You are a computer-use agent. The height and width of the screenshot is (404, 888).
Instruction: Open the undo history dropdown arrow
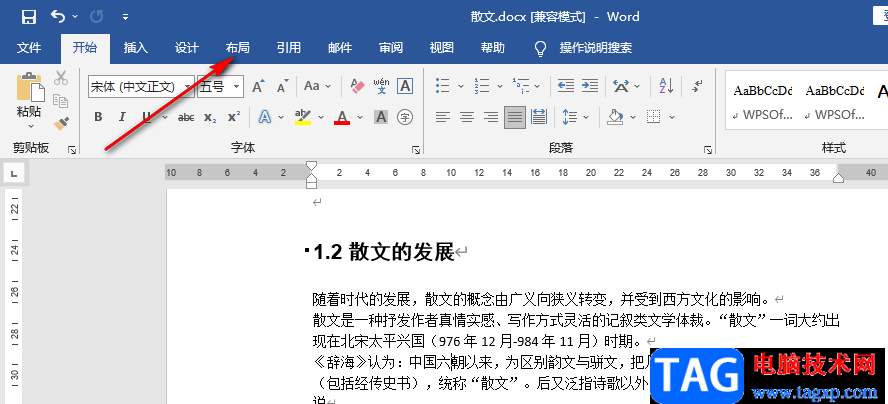point(75,17)
